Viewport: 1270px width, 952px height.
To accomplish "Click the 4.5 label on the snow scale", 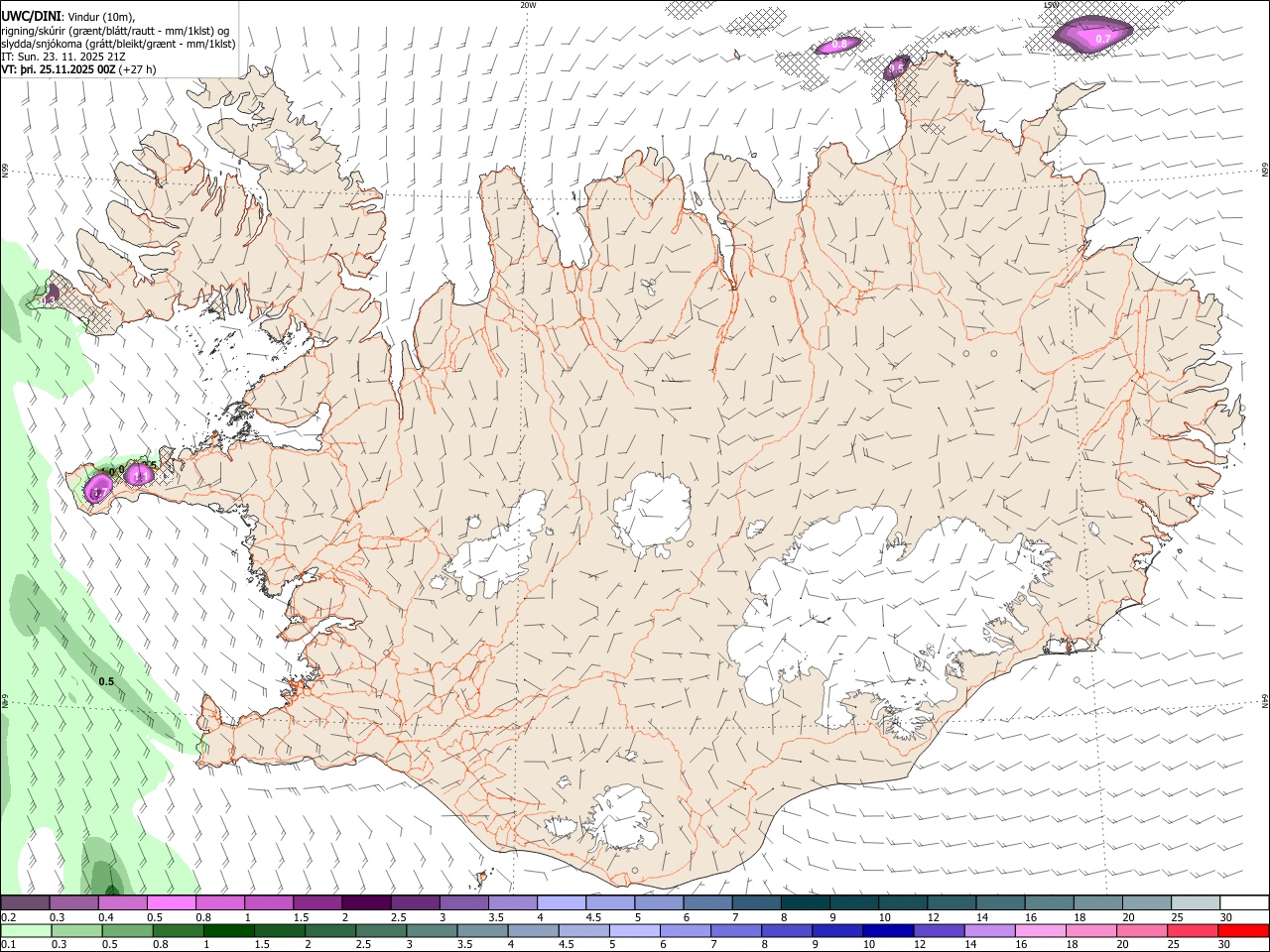I will (x=593, y=917).
